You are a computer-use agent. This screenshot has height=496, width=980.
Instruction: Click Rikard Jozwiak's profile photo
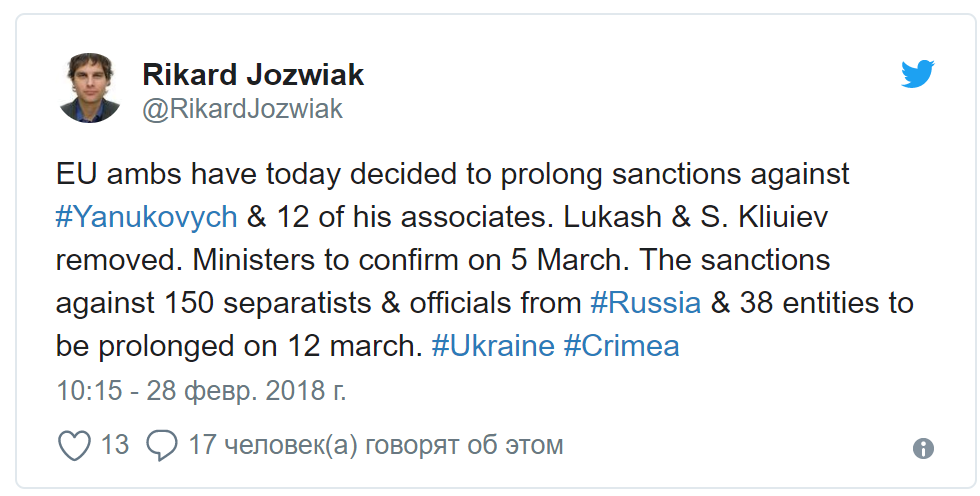[x=90, y=88]
